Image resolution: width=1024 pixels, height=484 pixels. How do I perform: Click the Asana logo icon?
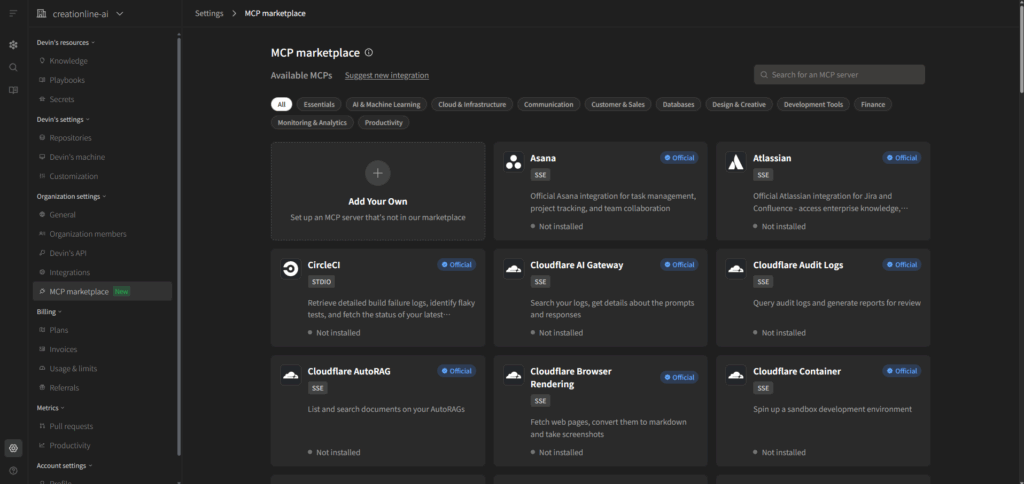[x=513, y=161]
